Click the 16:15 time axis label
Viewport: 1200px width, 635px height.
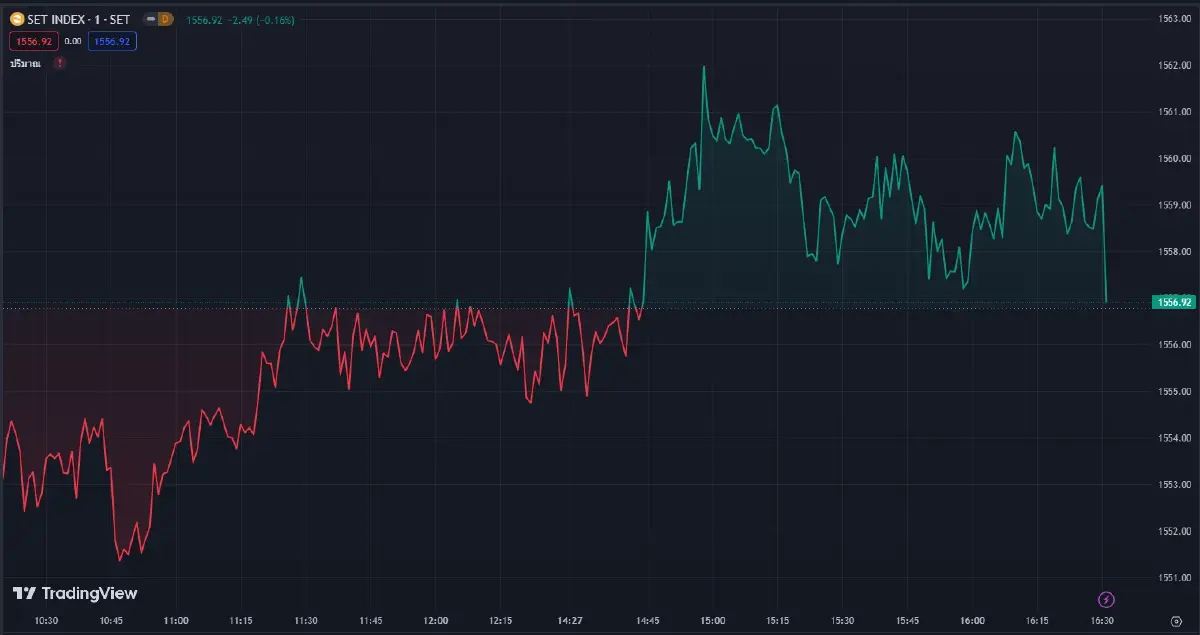1037,621
